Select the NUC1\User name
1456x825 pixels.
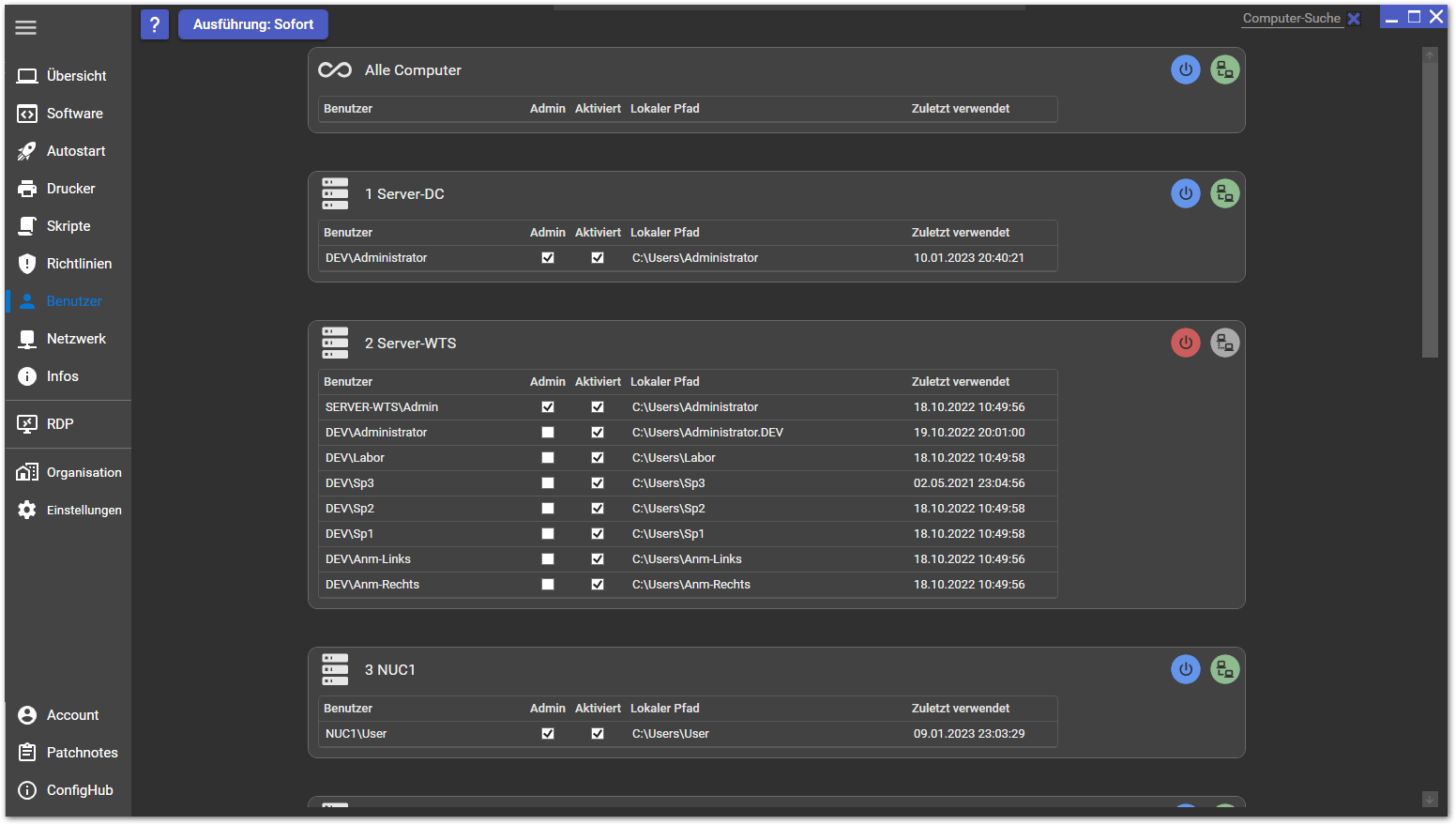click(x=356, y=734)
